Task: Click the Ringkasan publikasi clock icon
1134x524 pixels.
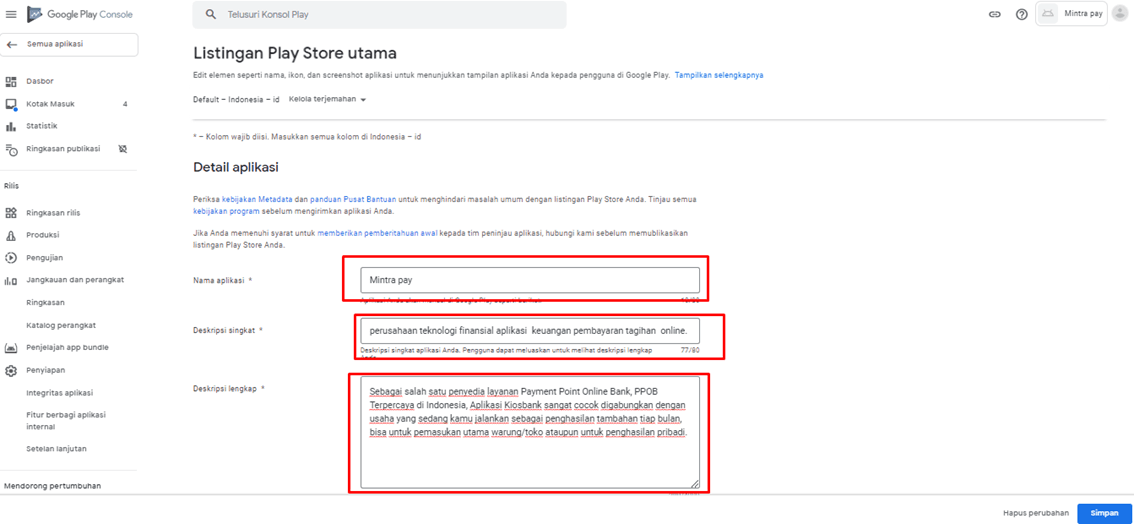Action: [x=11, y=150]
